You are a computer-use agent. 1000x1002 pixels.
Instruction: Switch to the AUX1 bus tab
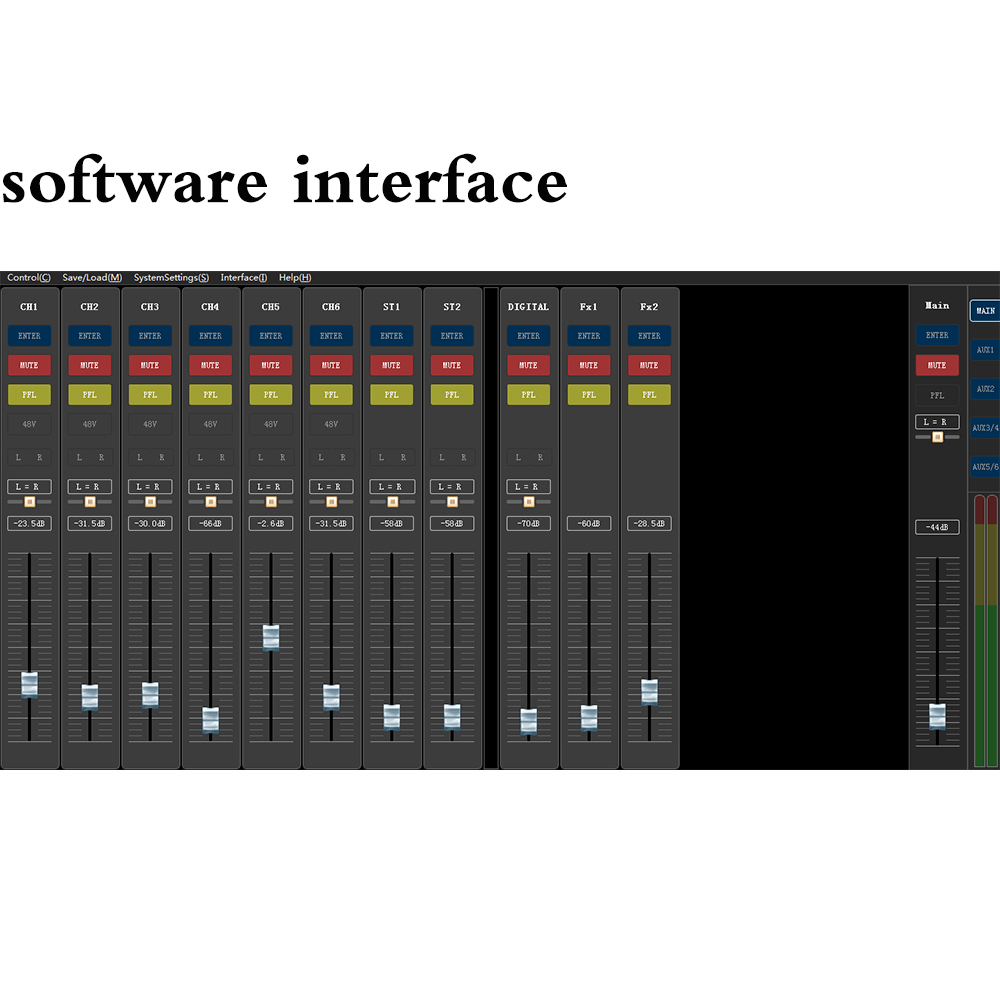coord(985,350)
